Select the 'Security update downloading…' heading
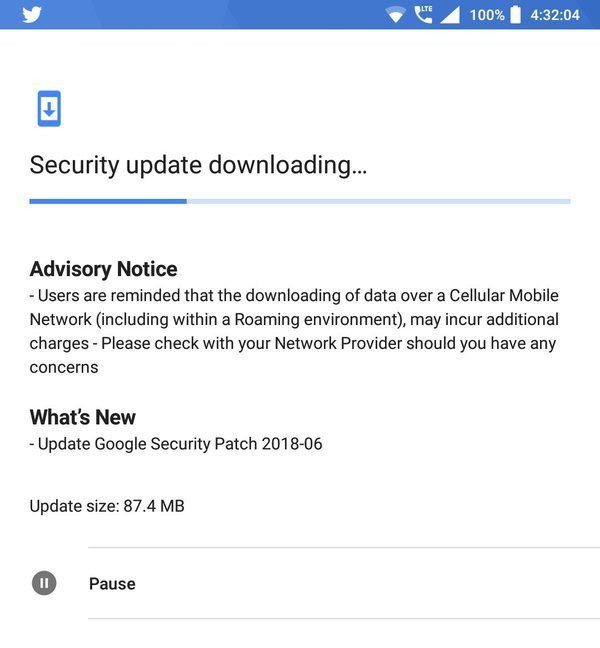The height and width of the screenshot is (648, 600). pos(198,165)
